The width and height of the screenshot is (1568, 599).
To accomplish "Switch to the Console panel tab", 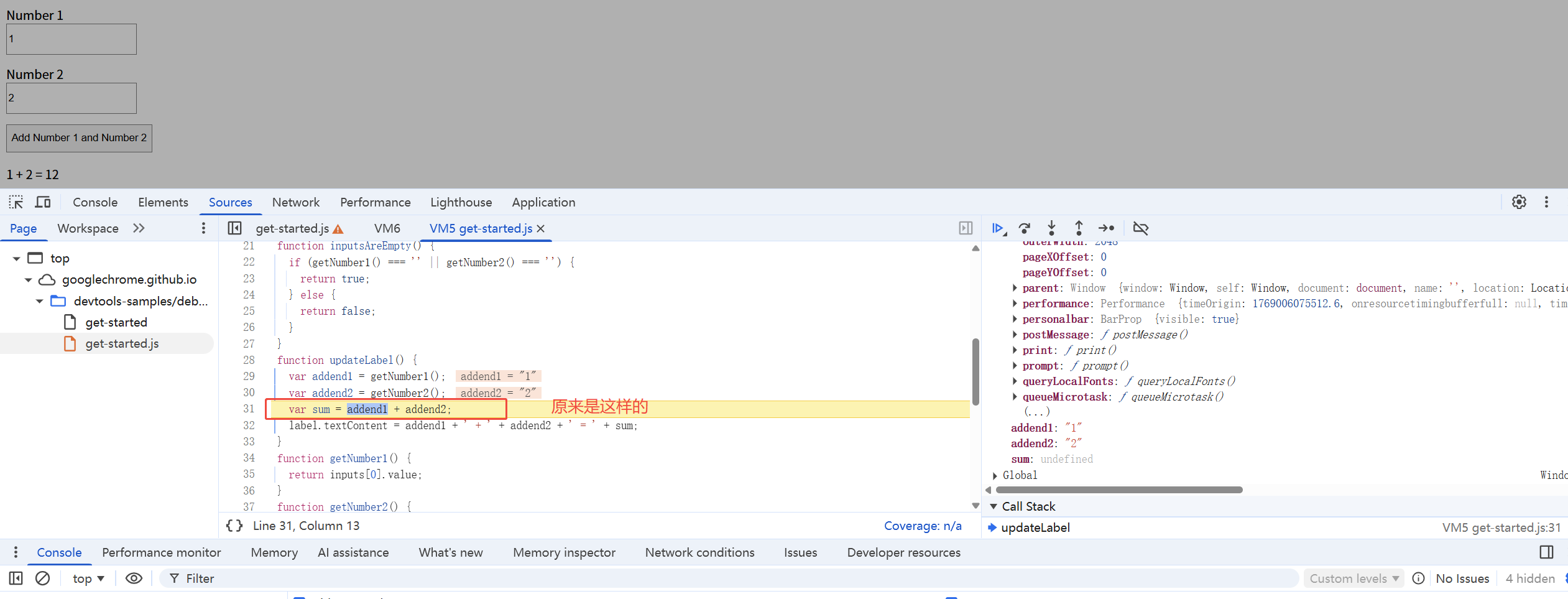I will [x=95, y=202].
